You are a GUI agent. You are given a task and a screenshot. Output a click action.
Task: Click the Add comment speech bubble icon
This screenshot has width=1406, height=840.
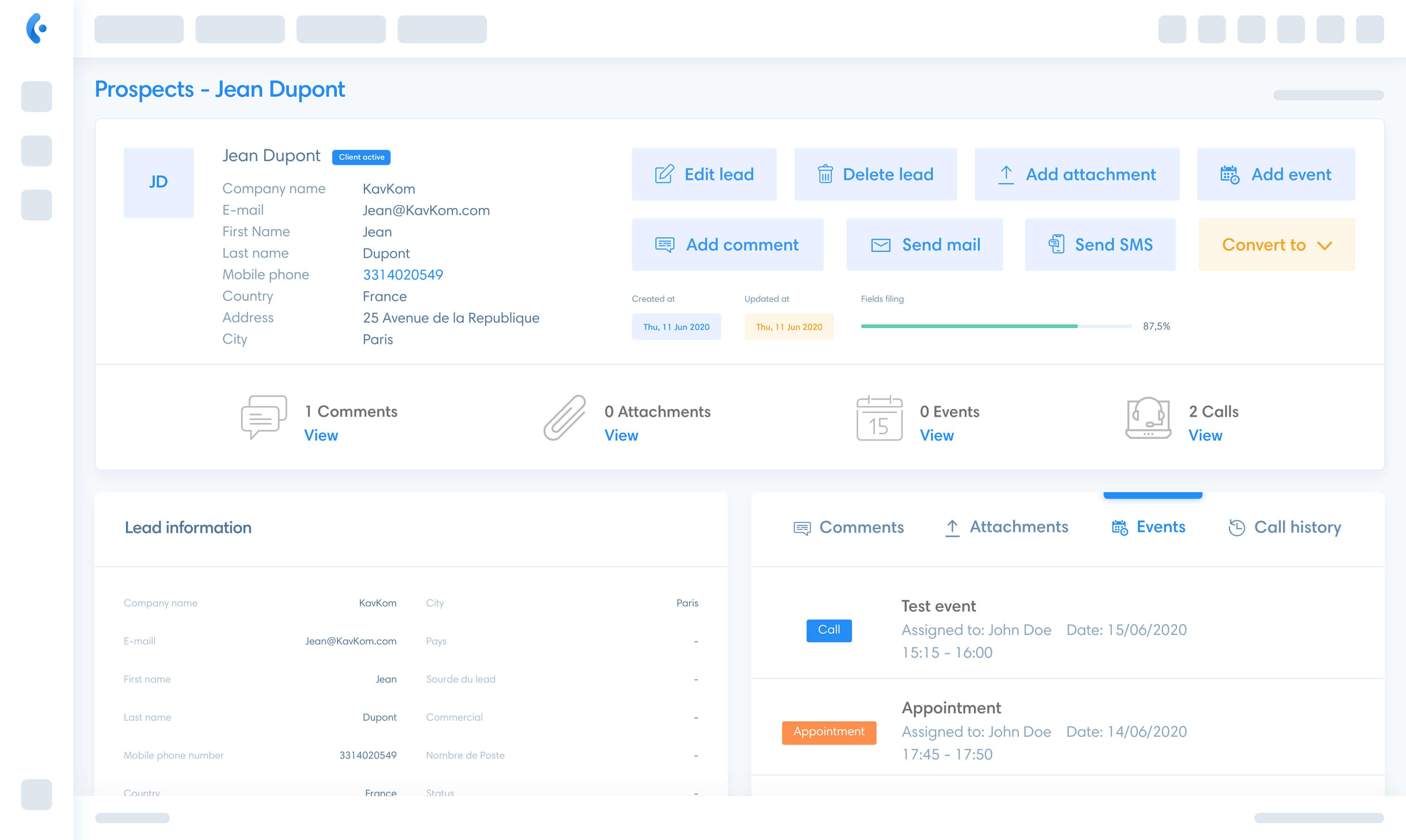pos(665,244)
